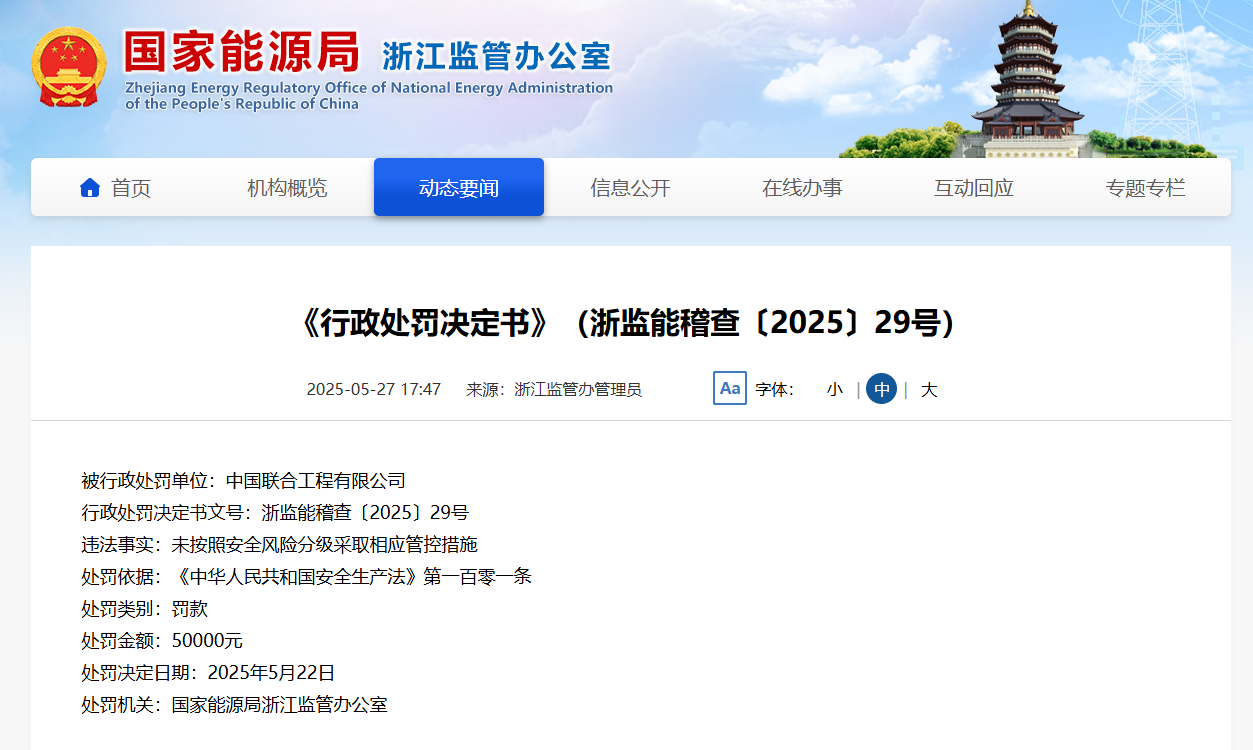Click the line 处罚类别：罚款
The image size is (1253, 750).
144,609
